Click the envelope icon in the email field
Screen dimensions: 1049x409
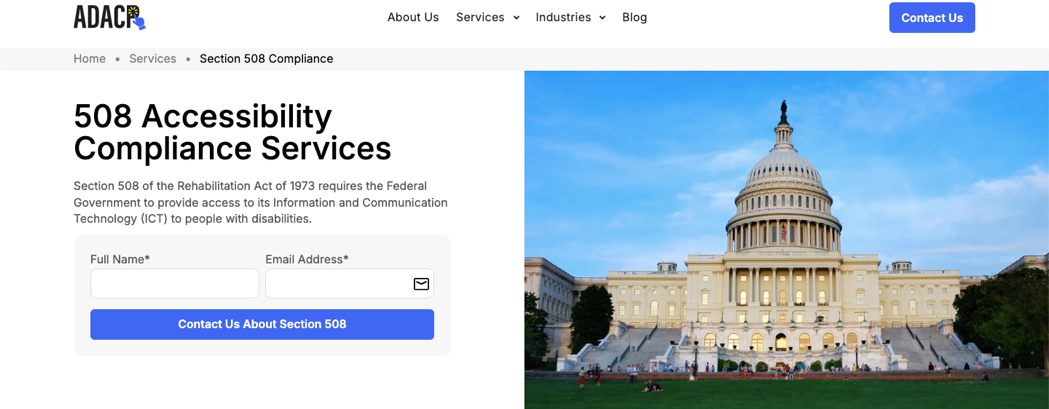[421, 284]
